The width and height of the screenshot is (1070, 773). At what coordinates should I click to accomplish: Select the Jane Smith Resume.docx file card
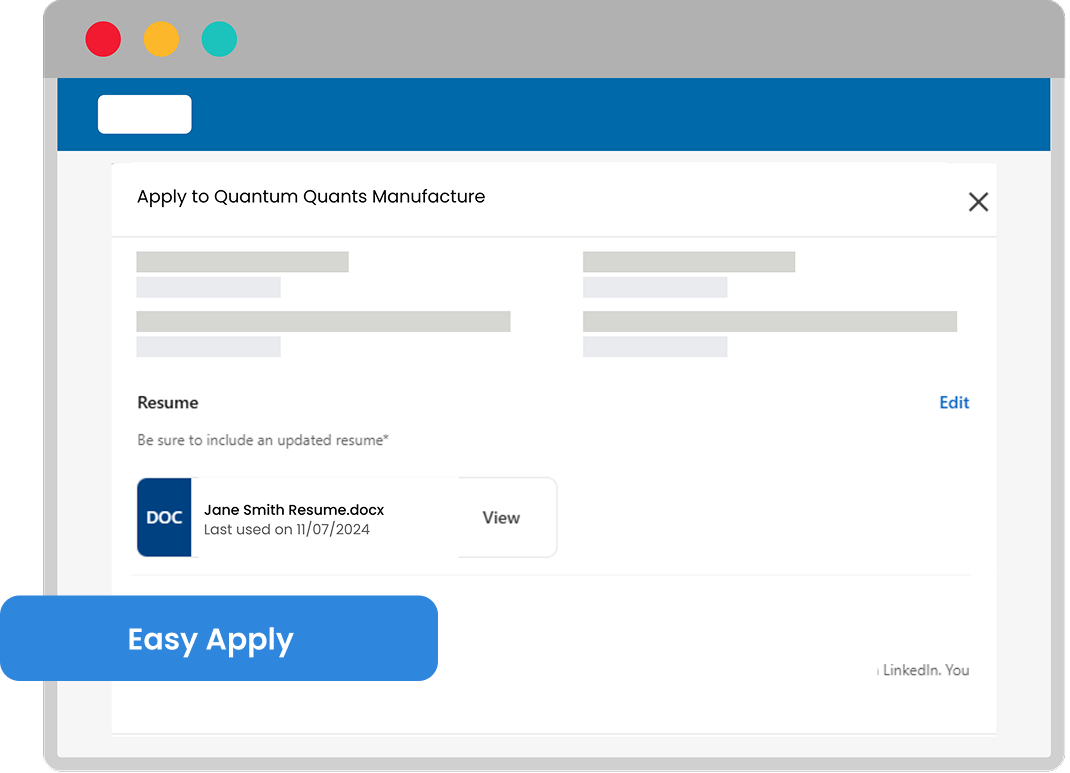[x=345, y=517]
